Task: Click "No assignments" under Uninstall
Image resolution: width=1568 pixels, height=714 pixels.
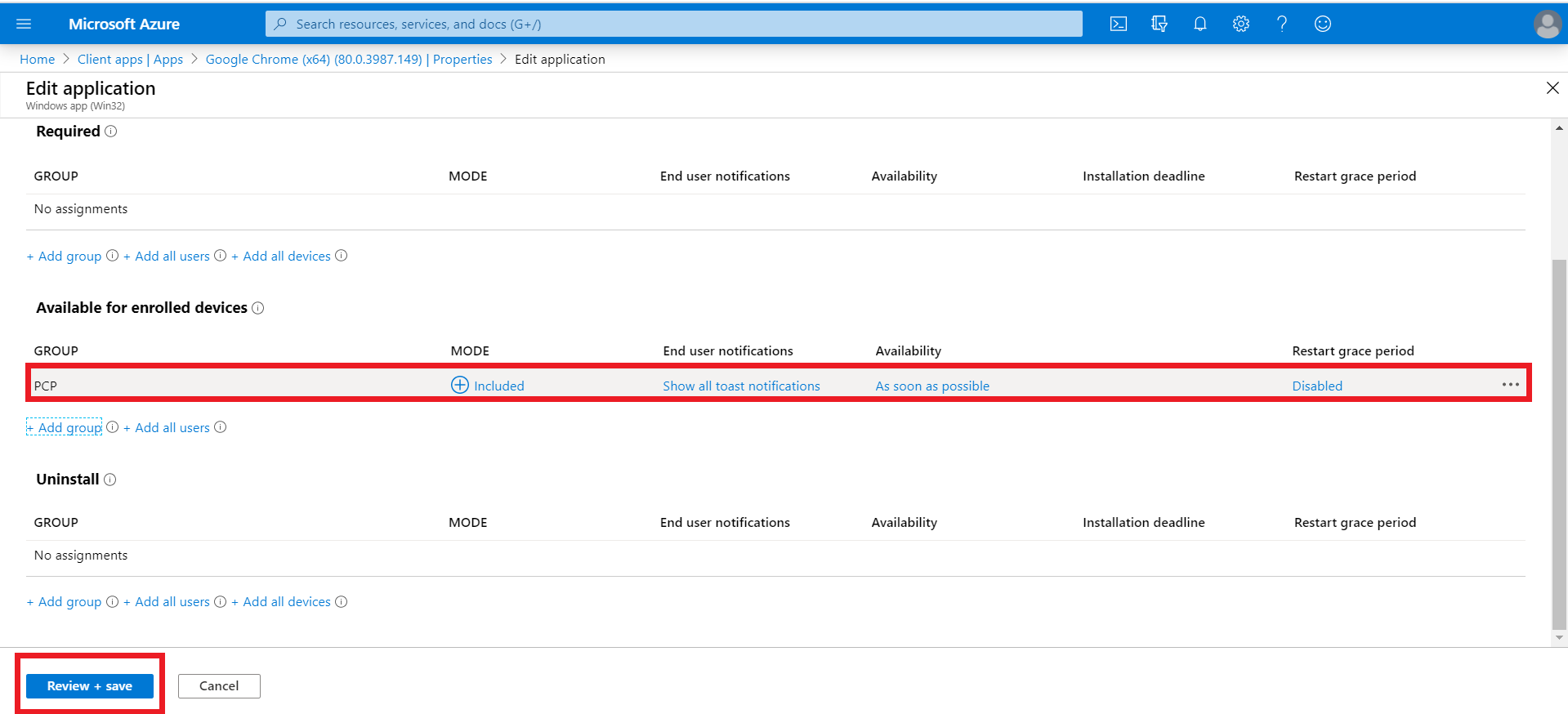Action: (81, 556)
